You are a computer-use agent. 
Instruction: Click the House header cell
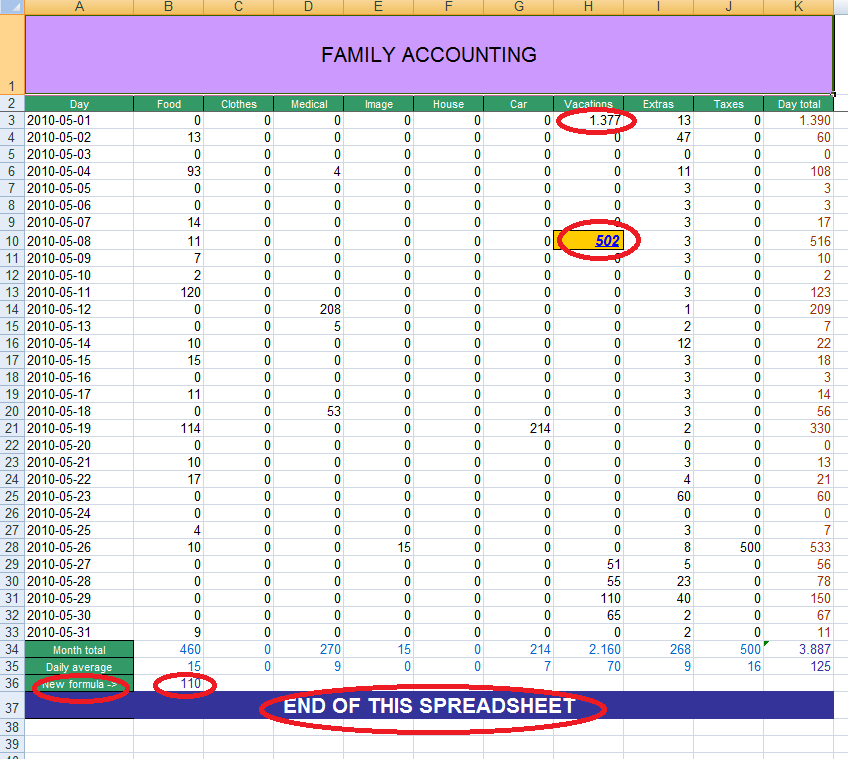coord(448,104)
